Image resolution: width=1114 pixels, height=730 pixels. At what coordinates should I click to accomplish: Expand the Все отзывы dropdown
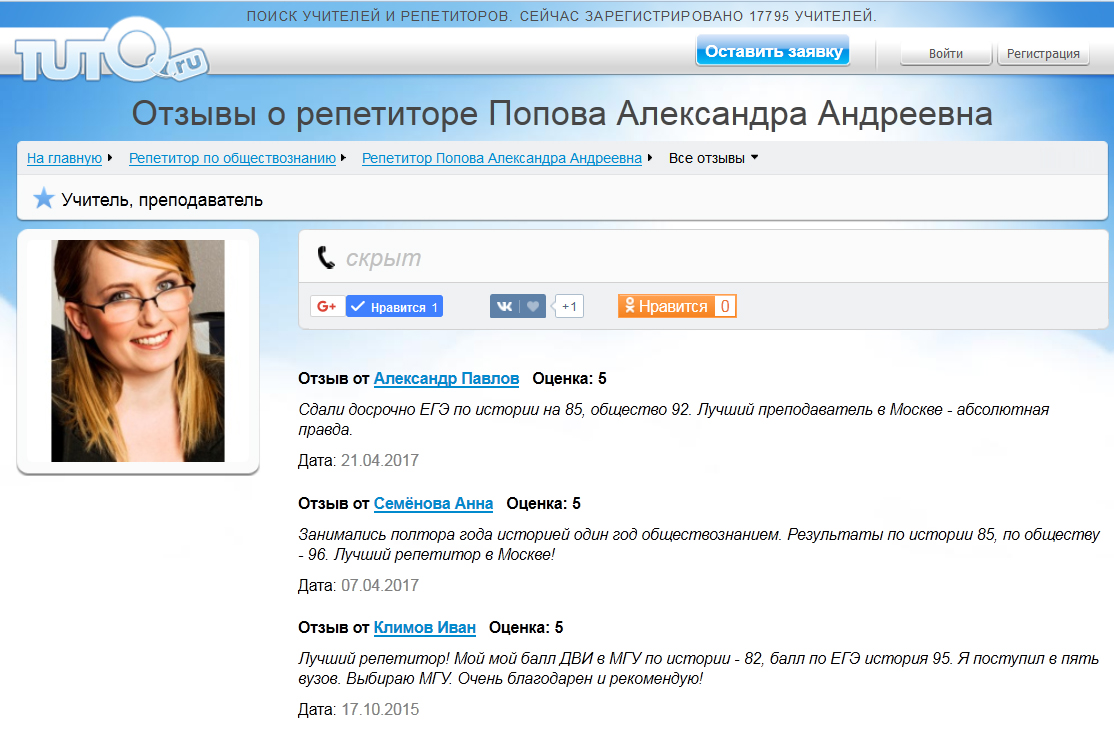[713, 158]
